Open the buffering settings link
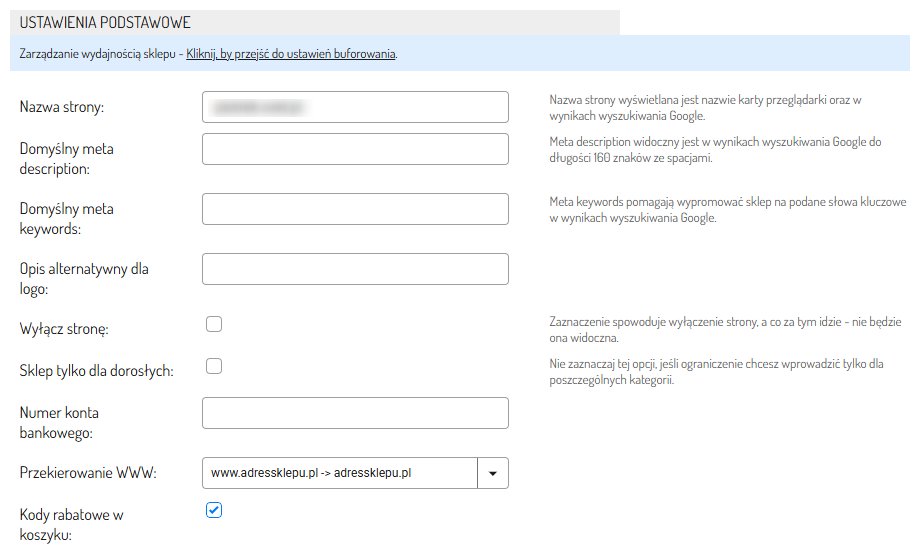The width and height of the screenshot is (920, 557). click(291, 53)
